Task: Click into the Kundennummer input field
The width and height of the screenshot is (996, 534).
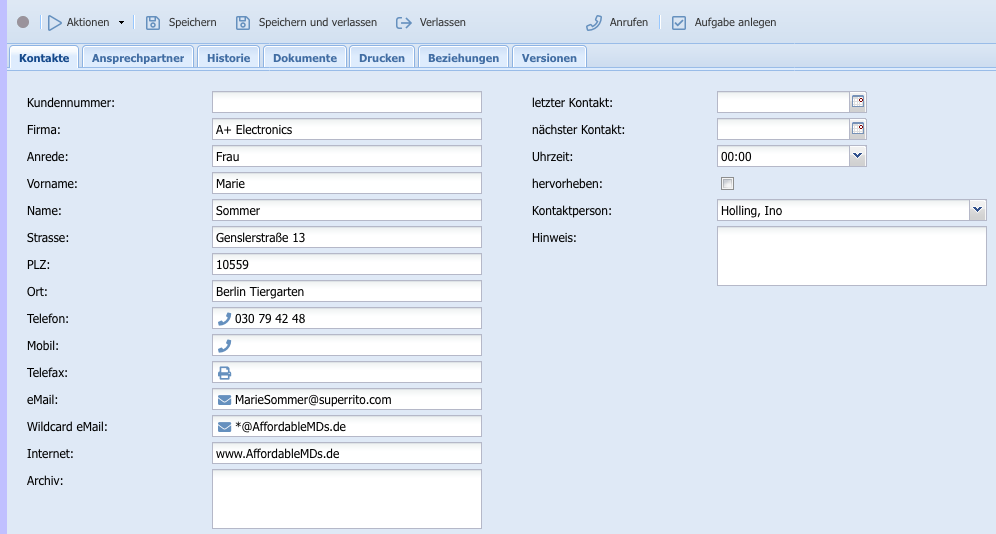Action: pos(346,102)
